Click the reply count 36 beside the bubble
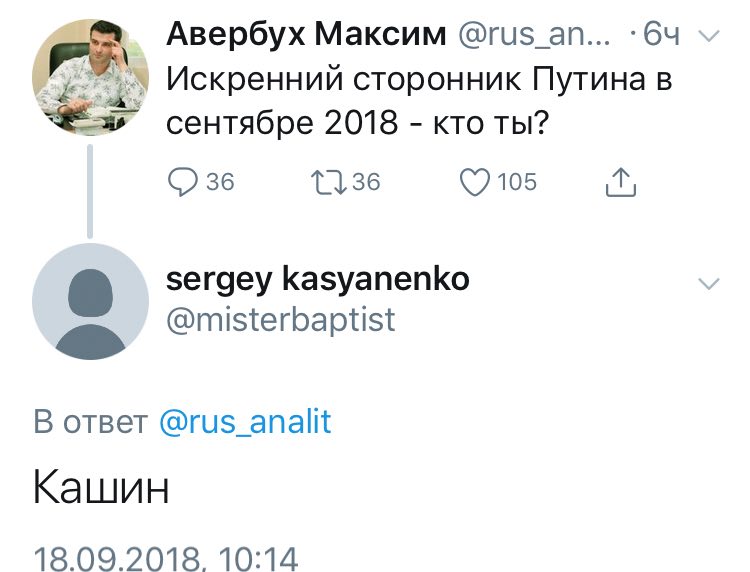This screenshot has height=572, width=750. click(x=220, y=181)
